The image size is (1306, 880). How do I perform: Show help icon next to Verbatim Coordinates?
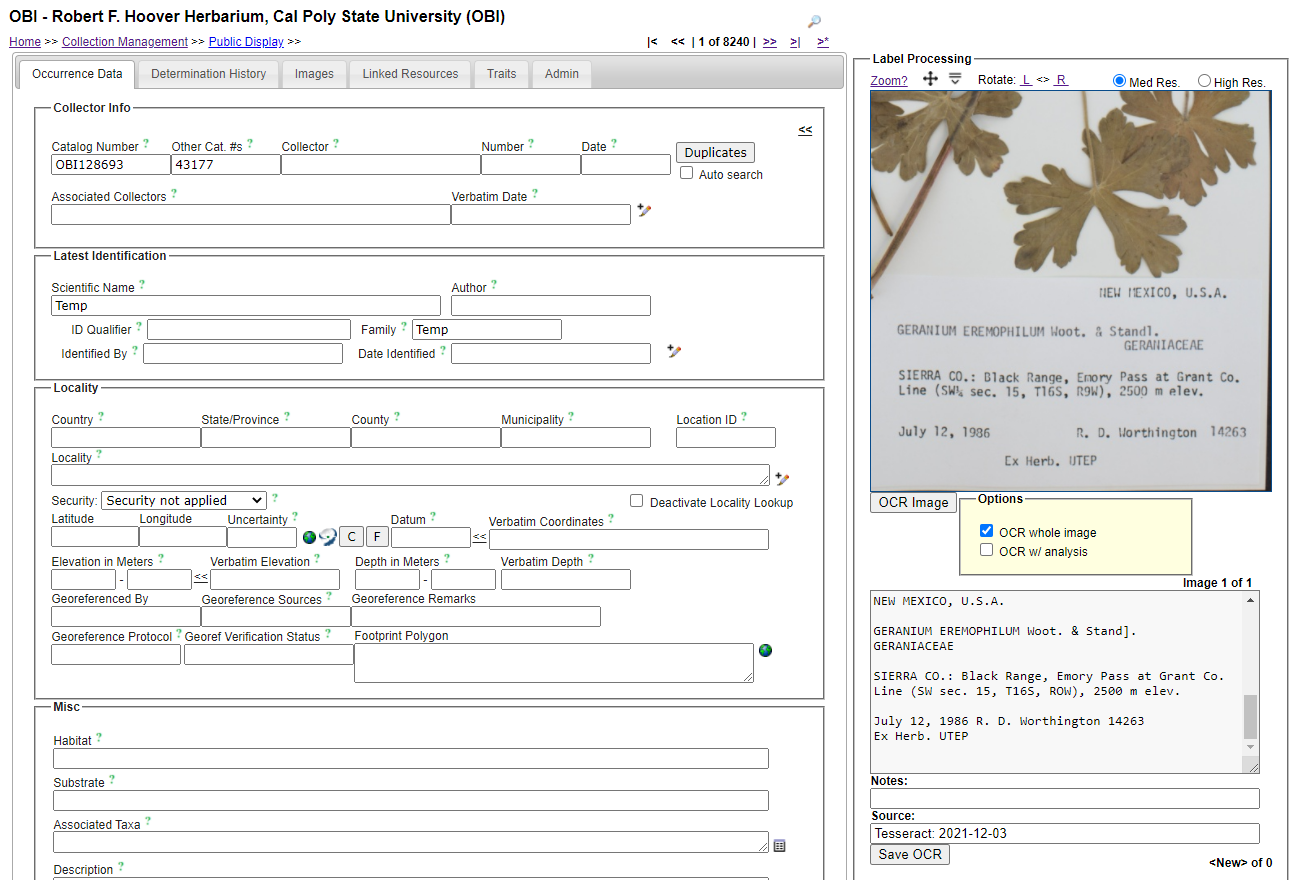611,519
